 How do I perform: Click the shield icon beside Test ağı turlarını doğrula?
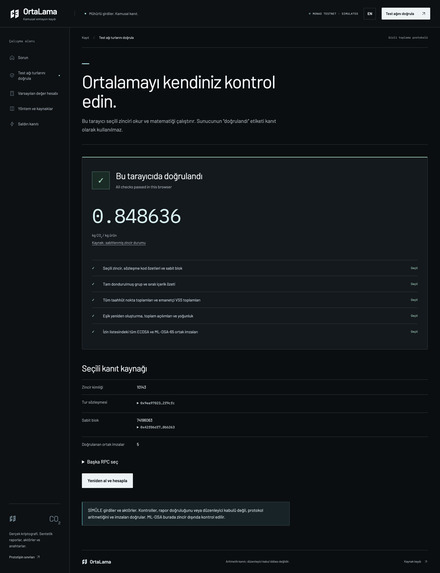click(12, 75)
